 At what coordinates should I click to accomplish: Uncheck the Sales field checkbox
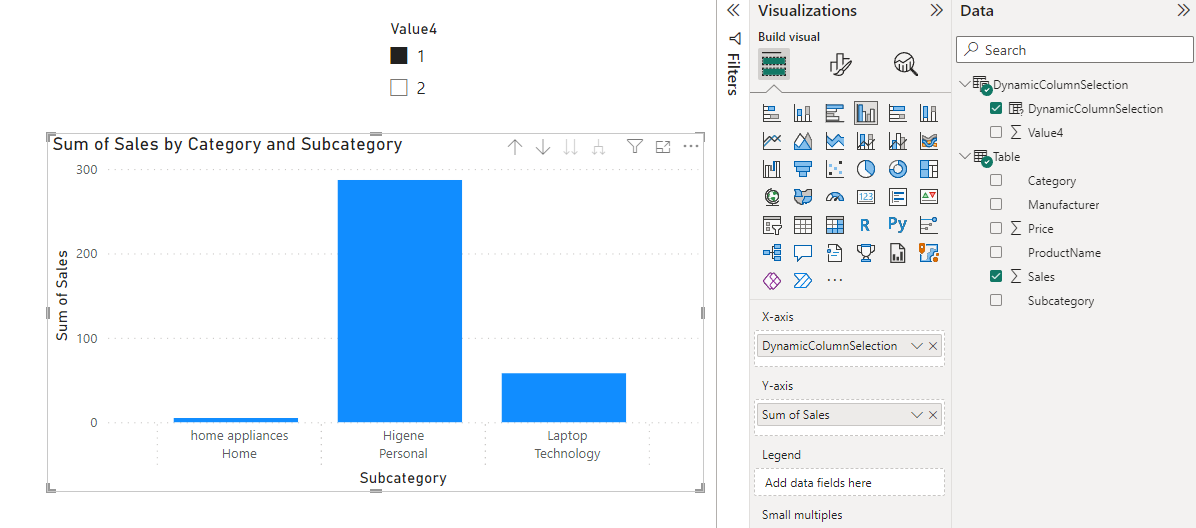click(x=995, y=276)
